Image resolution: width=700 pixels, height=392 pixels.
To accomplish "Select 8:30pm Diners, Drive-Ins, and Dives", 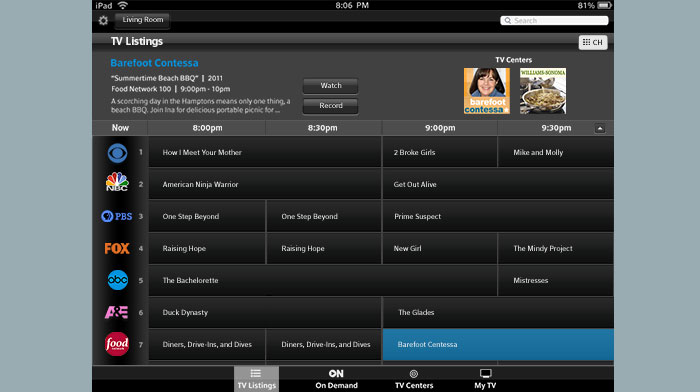I will coord(324,345).
